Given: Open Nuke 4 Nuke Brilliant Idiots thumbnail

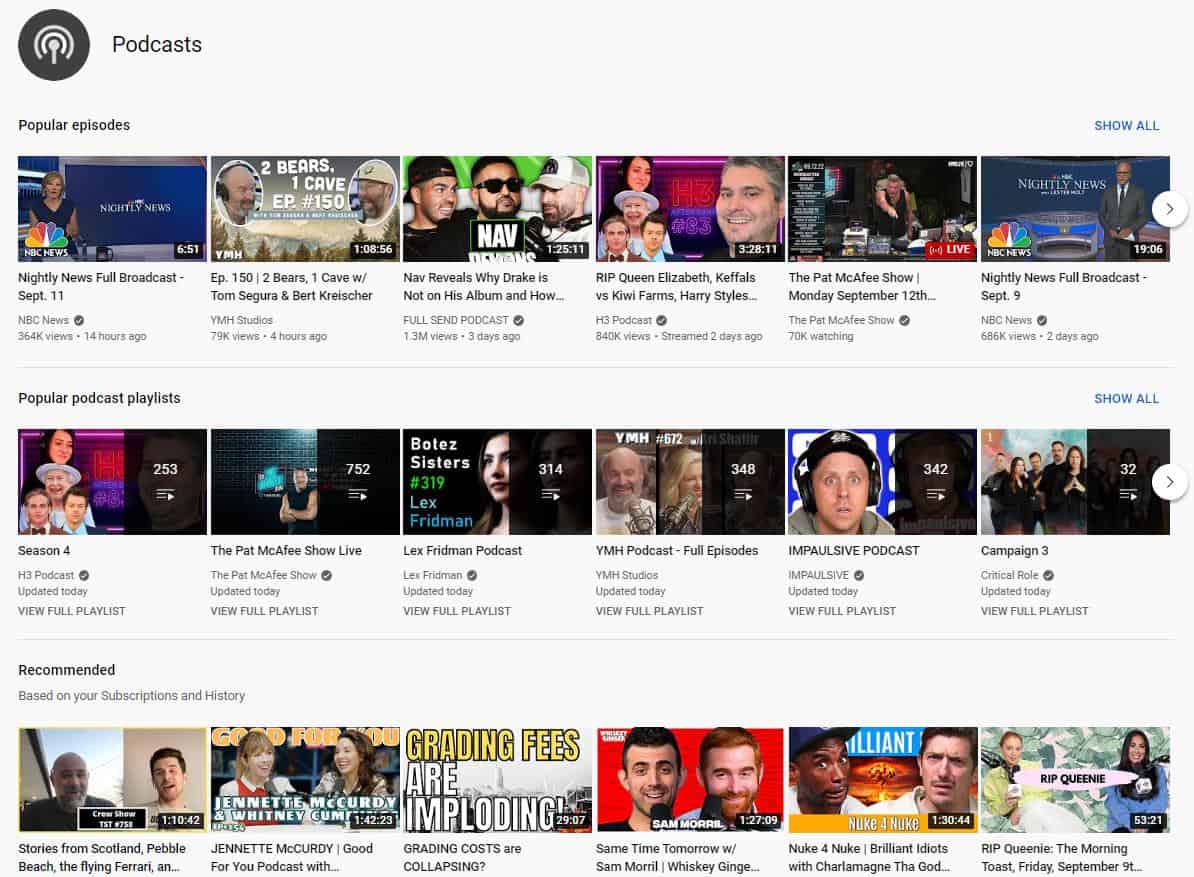Looking at the screenshot, I should click(x=883, y=780).
